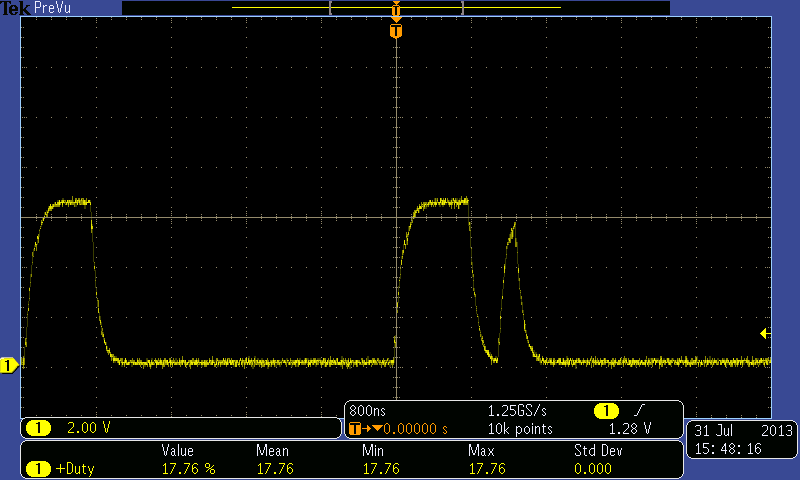Click the channel 1 badge beside 2.00 V
Screen dimensions: 800x480
click(x=38, y=427)
